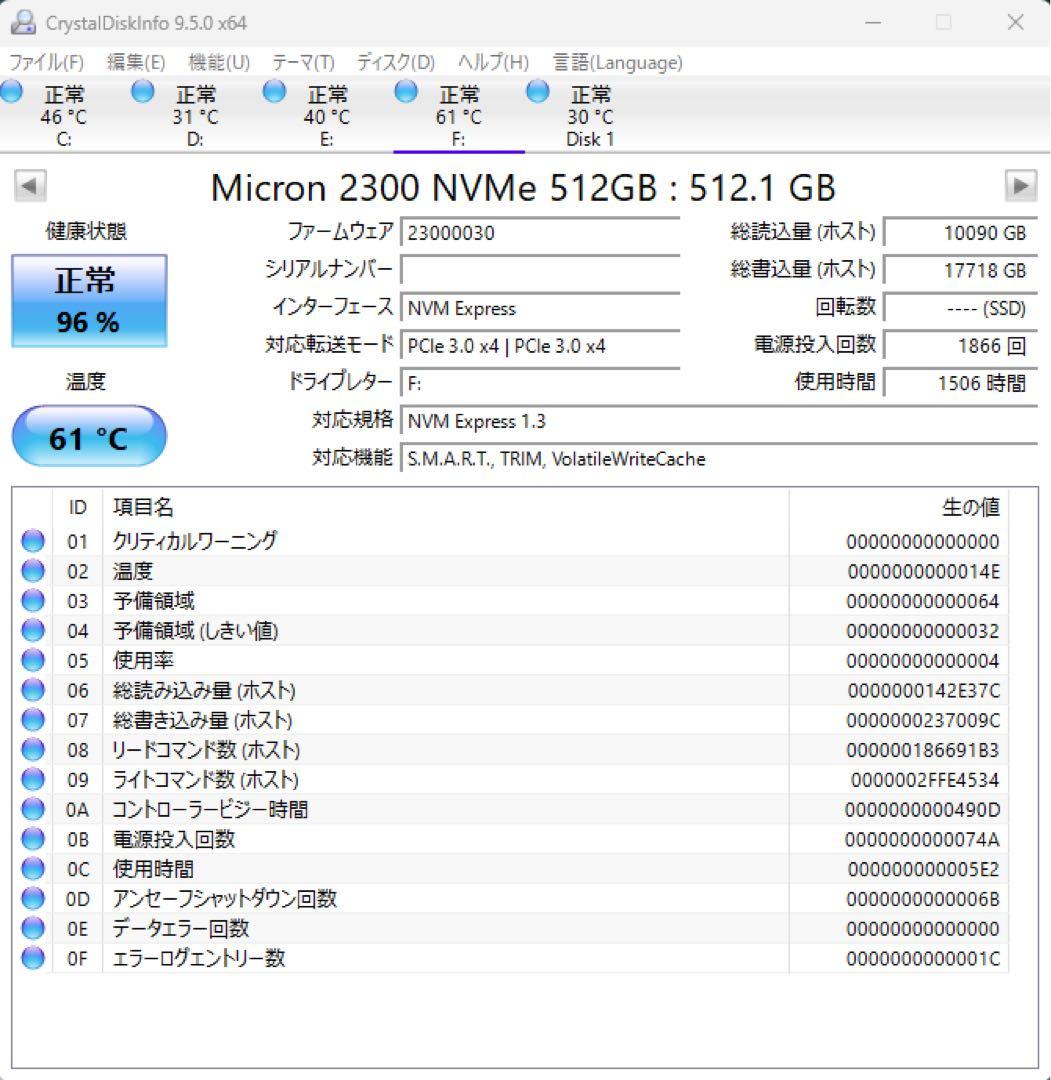Viewport: 1051px width, 1080px height.
Task: Click the ID column header
Action: click(x=78, y=507)
